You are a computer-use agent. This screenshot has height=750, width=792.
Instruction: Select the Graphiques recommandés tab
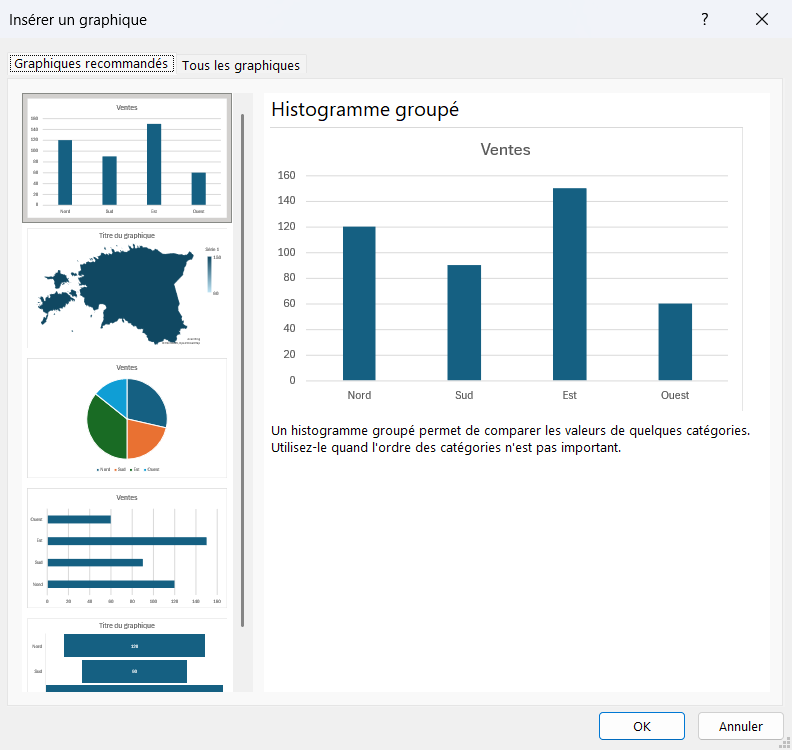[x=91, y=64]
